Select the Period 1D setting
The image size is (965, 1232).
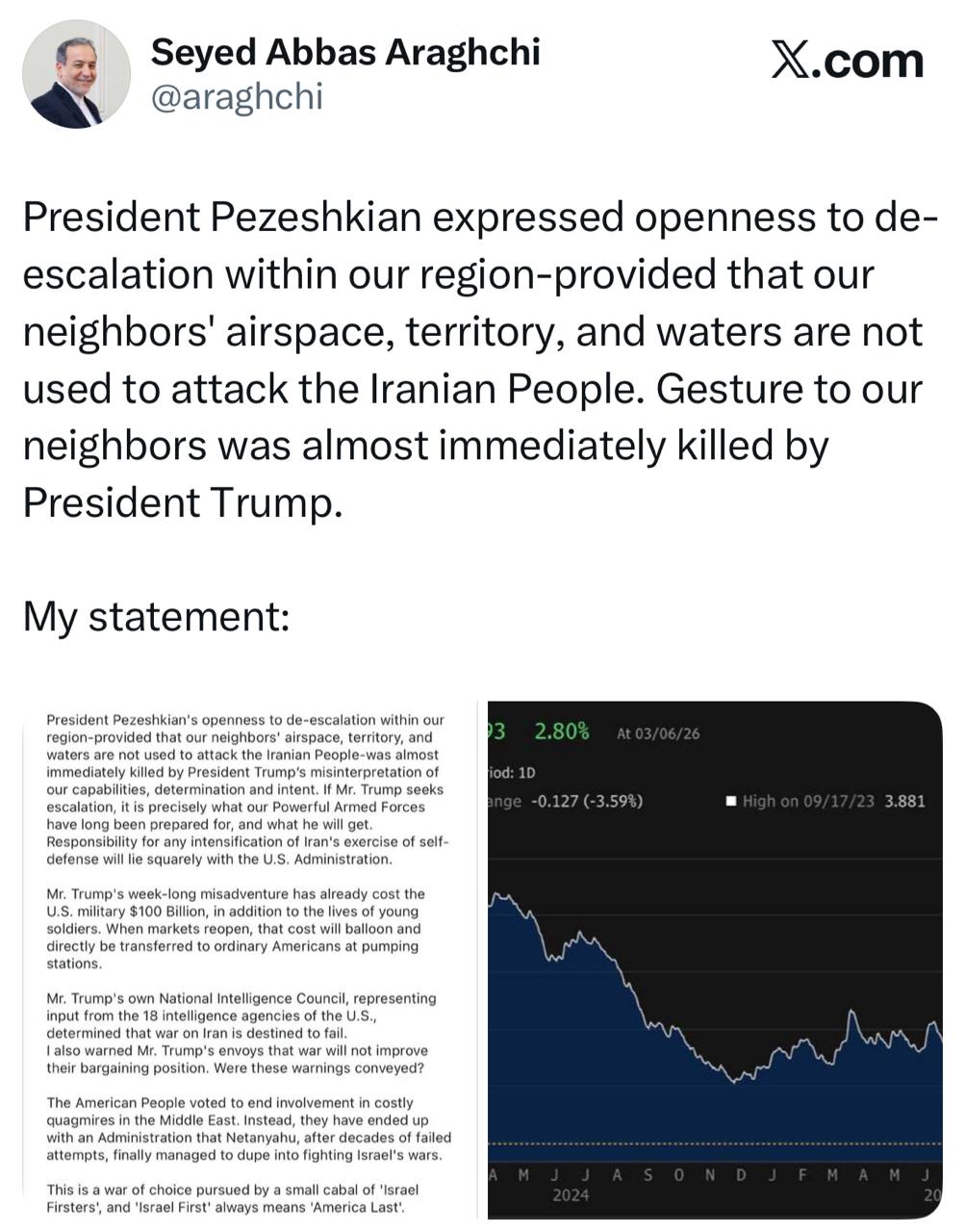tap(513, 772)
